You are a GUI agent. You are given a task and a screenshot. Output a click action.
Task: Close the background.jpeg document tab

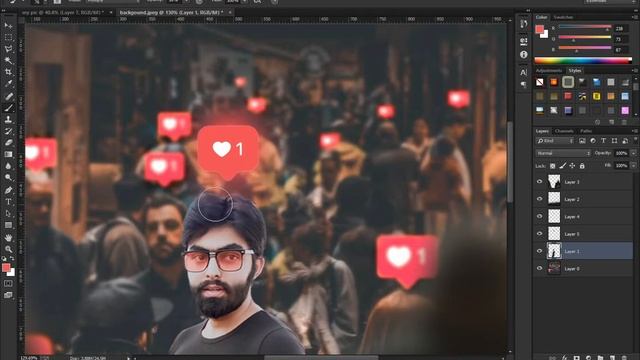tap(230, 13)
